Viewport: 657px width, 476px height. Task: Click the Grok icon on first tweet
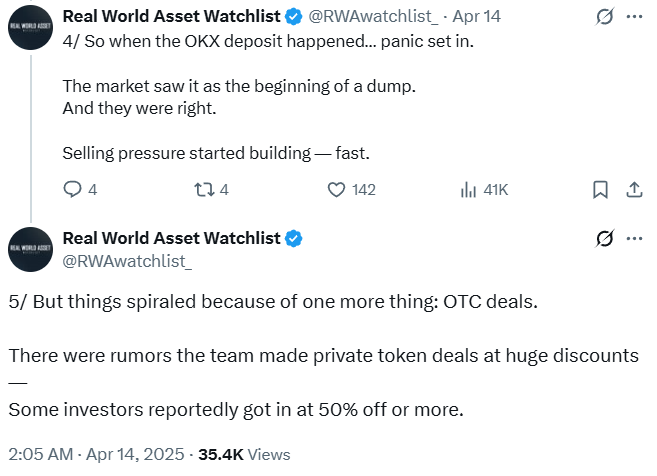pyautogui.click(x=604, y=17)
